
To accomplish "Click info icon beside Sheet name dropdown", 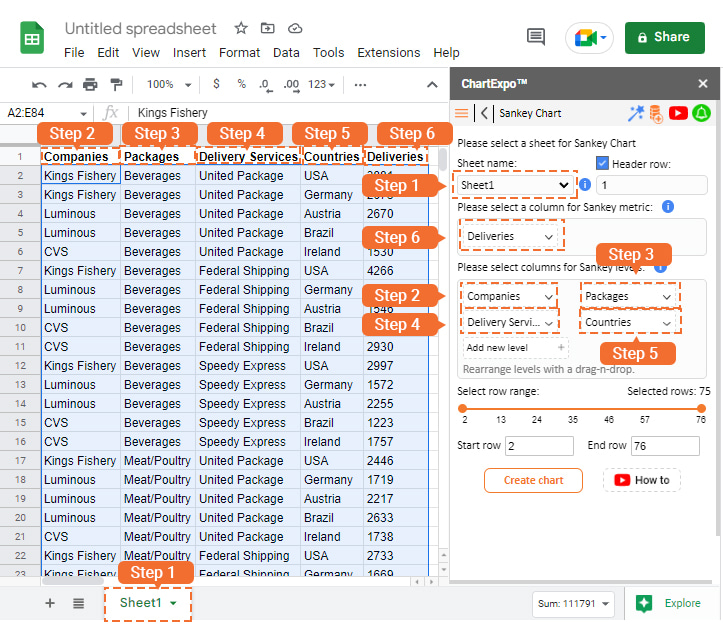I will pyautogui.click(x=585, y=185).
